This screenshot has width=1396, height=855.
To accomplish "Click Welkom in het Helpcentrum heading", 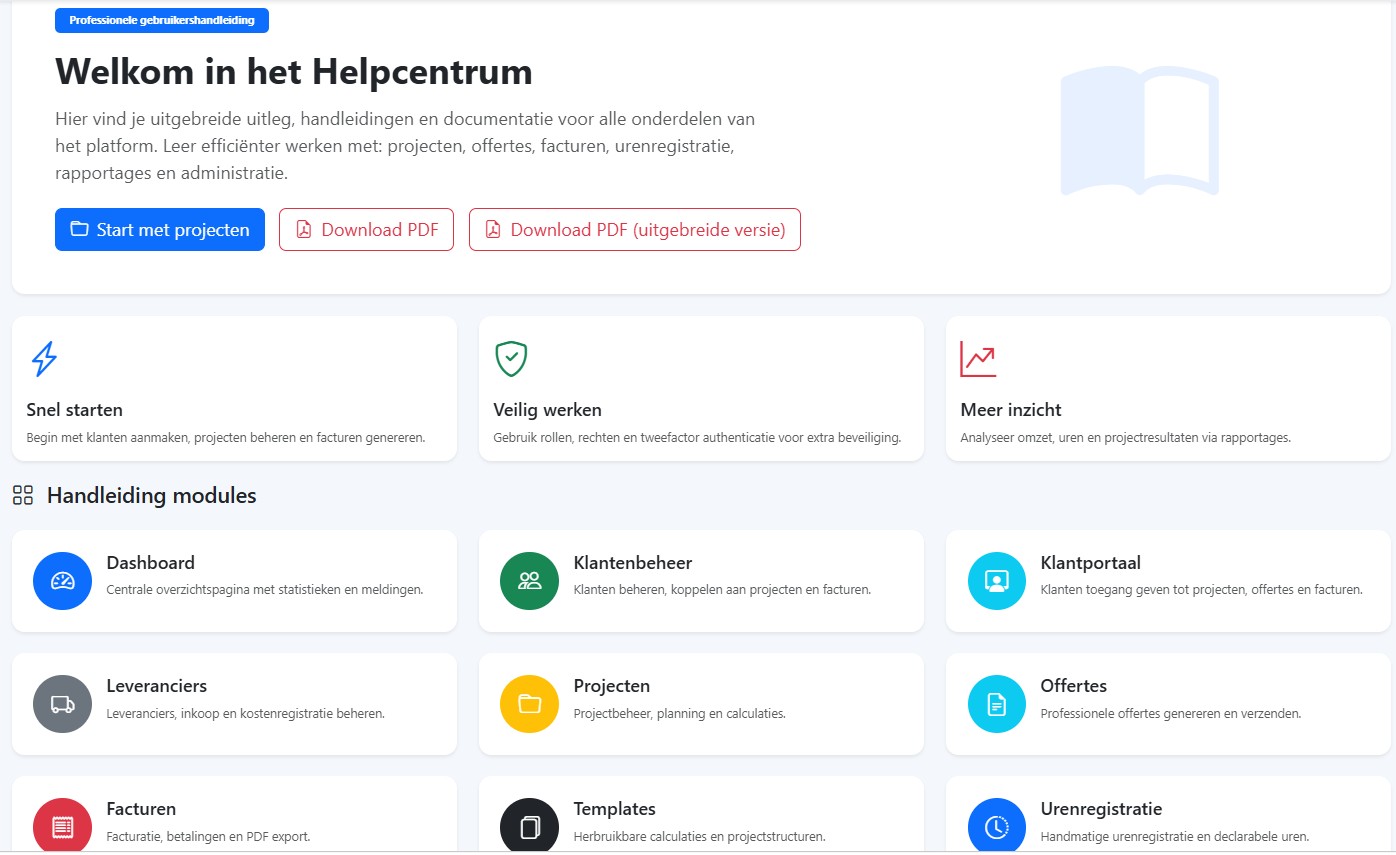I will point(294,72).
